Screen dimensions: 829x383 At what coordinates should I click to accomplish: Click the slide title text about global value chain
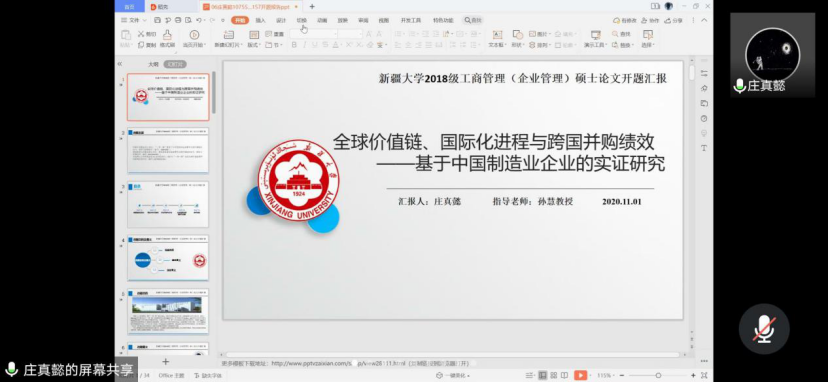[x=499, y=153]
